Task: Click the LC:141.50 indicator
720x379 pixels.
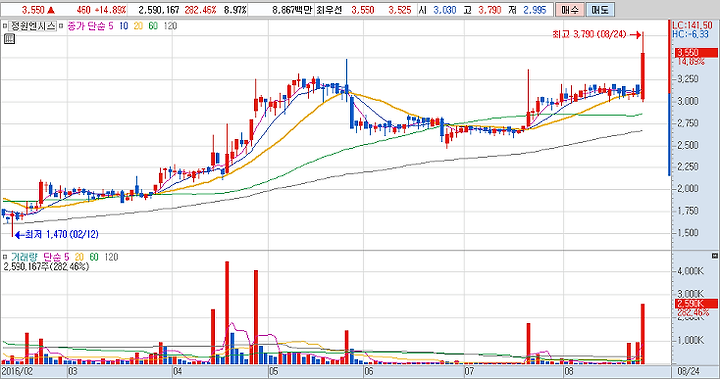Action: click(x=692, y=25)
